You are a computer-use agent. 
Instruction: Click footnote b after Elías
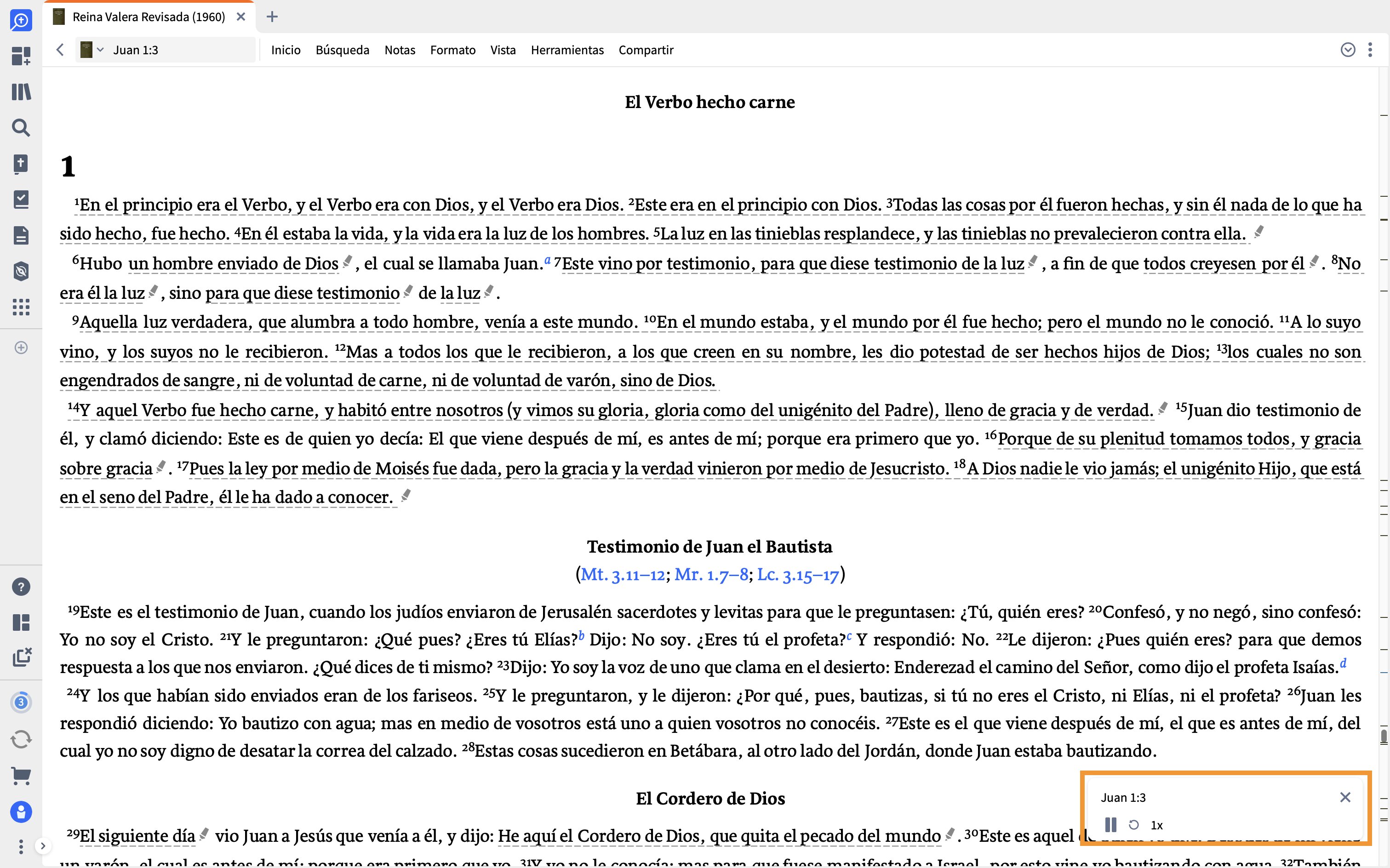(x=581, y=635)
